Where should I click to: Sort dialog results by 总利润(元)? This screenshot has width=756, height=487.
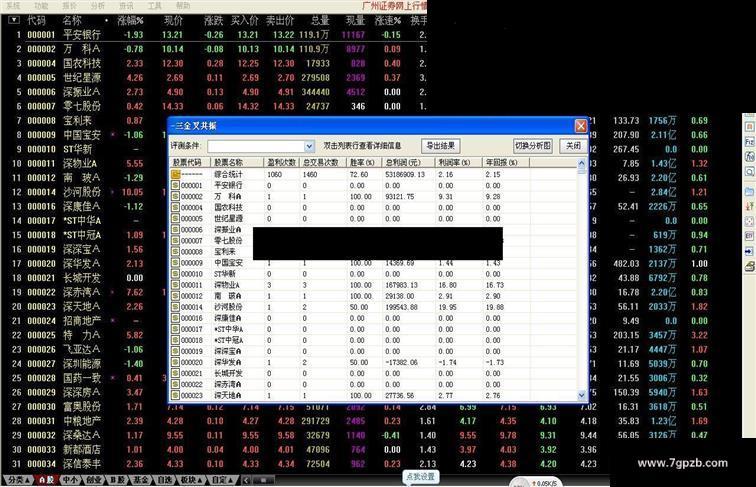[x=407, y=162]
